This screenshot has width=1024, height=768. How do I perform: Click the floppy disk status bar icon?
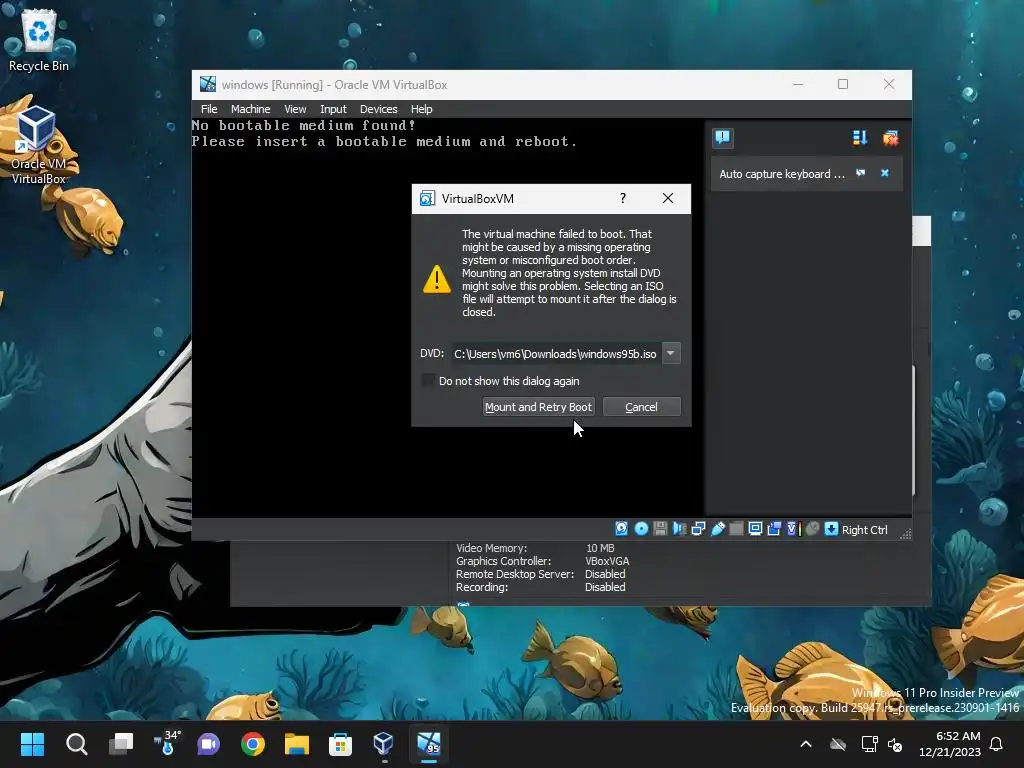pyautogui.click(x=660, y=529)
